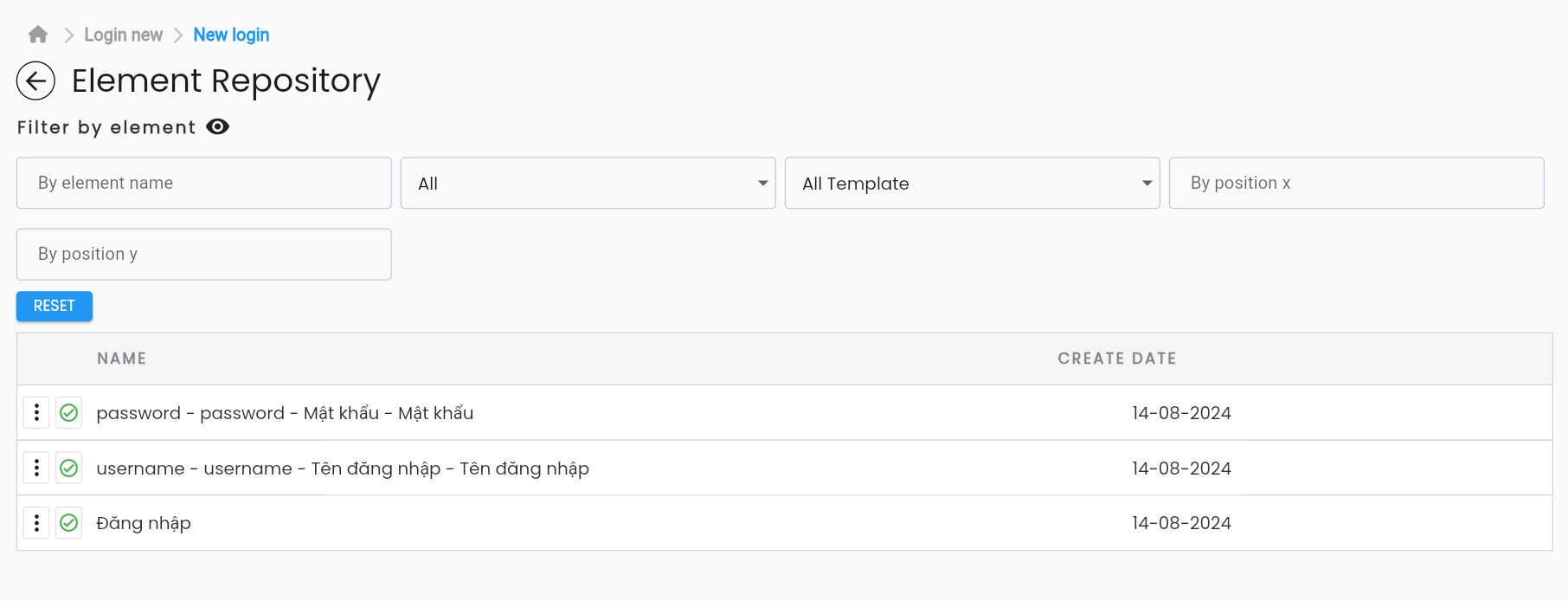Screen dimensions: 1568x601
Task: Focus the By position x field
Action: pos(1357,183)
